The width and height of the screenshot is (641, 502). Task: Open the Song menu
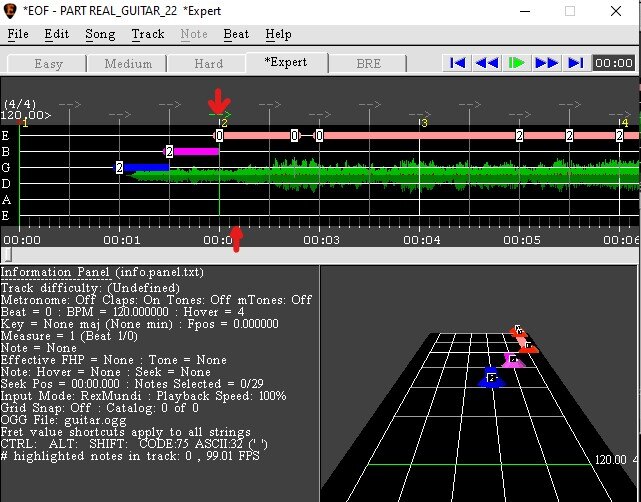[x=100, y=34]
